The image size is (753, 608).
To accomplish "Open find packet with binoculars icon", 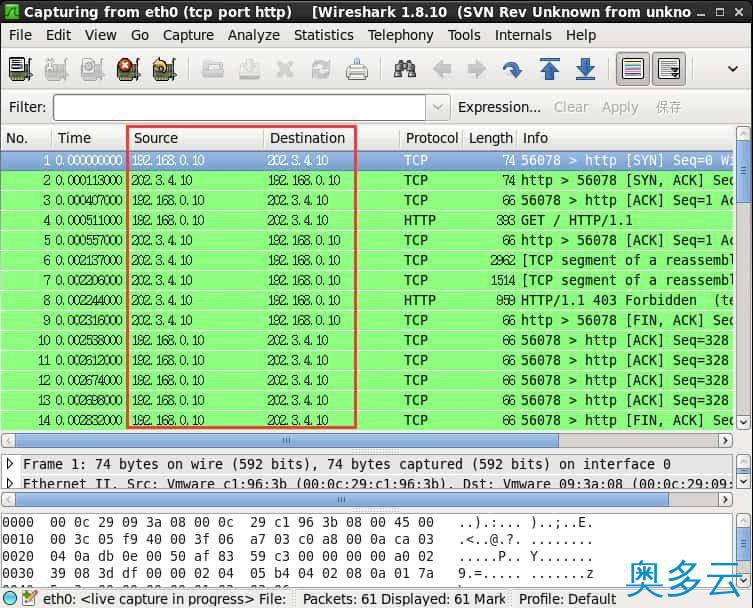I will [x=405, y=69].
